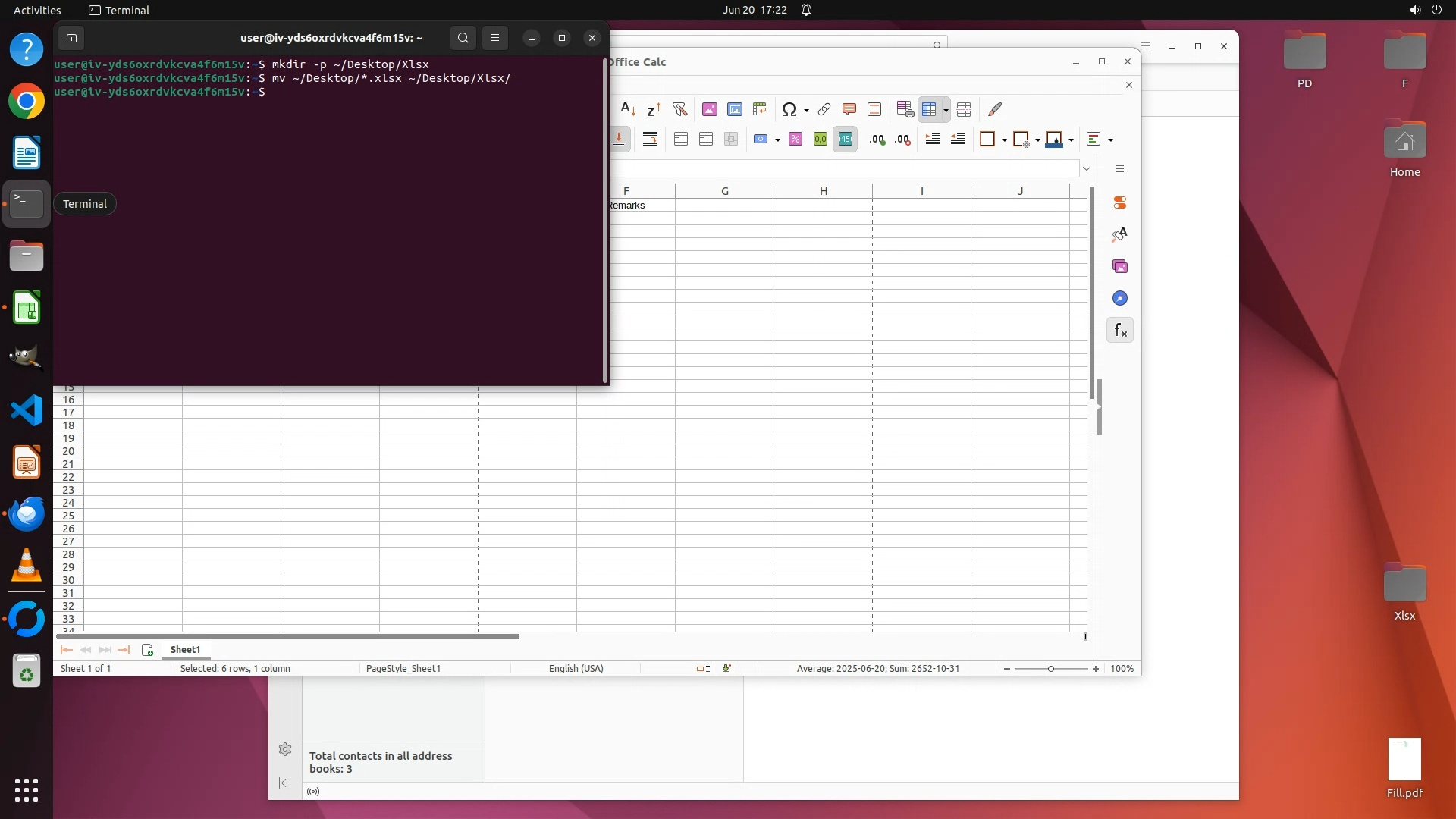Select the Sheet1 tab
1456x819 pixels.
click(x=185, y=650)
